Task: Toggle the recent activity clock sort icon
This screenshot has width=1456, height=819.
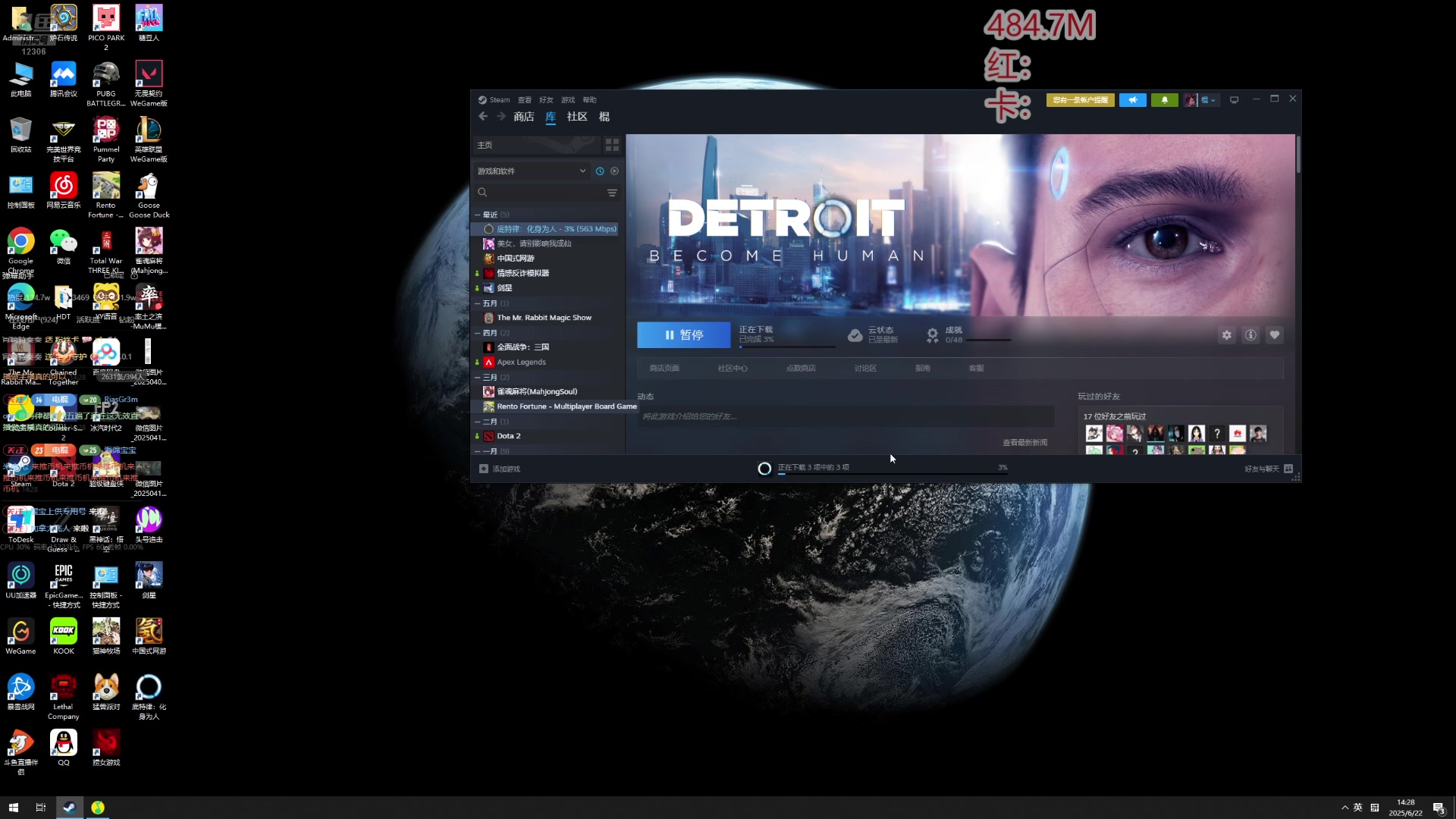Action: click(600, 171)
